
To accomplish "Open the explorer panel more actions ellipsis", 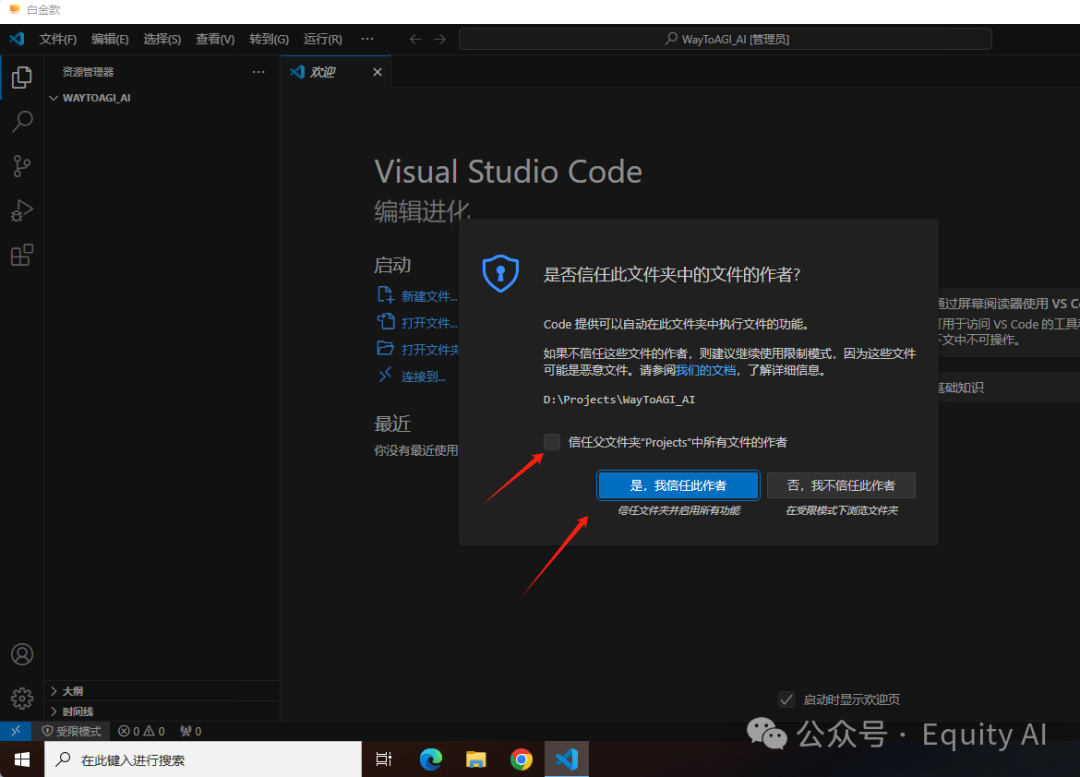I will point(258,72).
